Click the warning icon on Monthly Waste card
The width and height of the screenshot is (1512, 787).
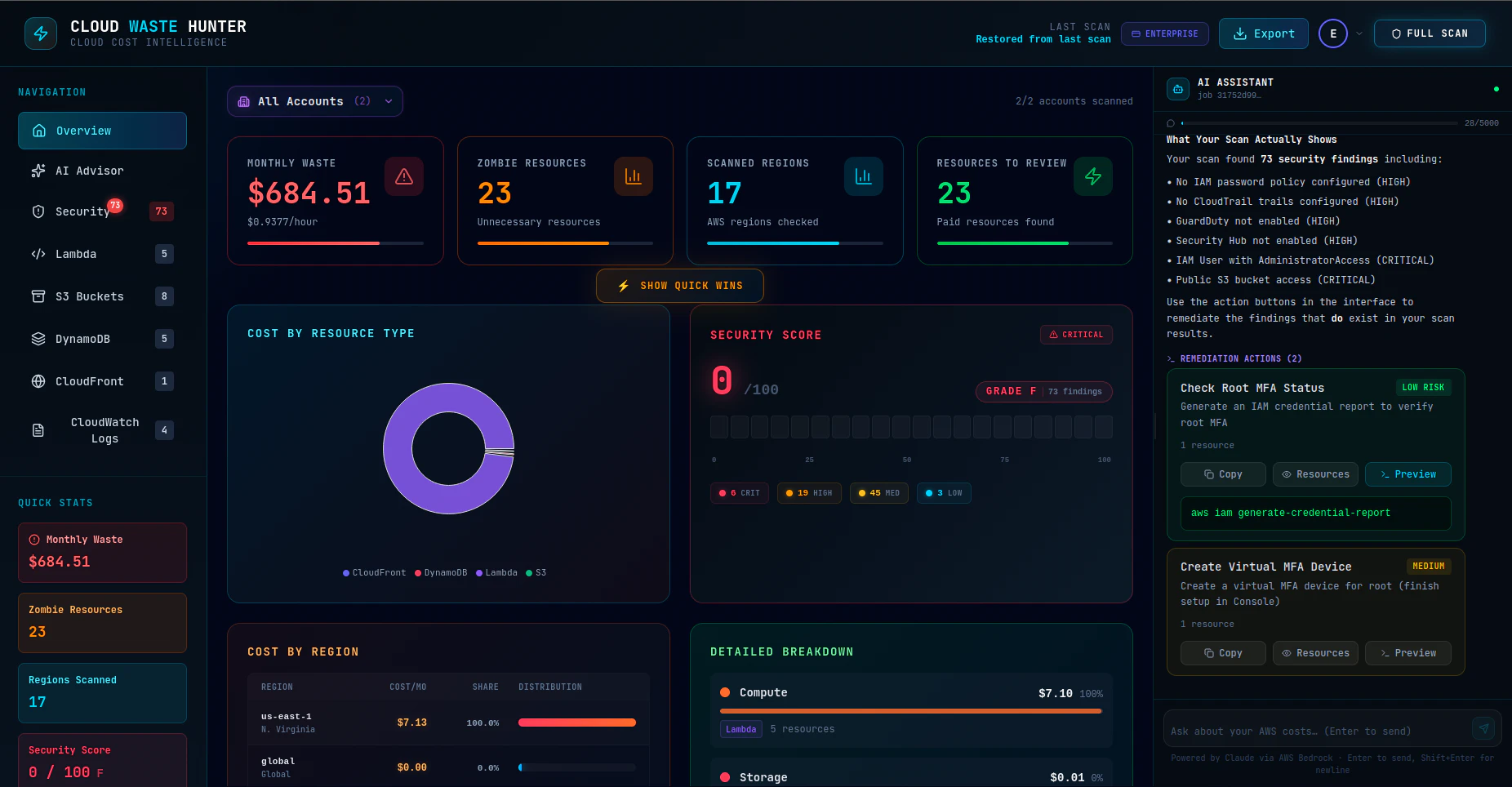404,176
